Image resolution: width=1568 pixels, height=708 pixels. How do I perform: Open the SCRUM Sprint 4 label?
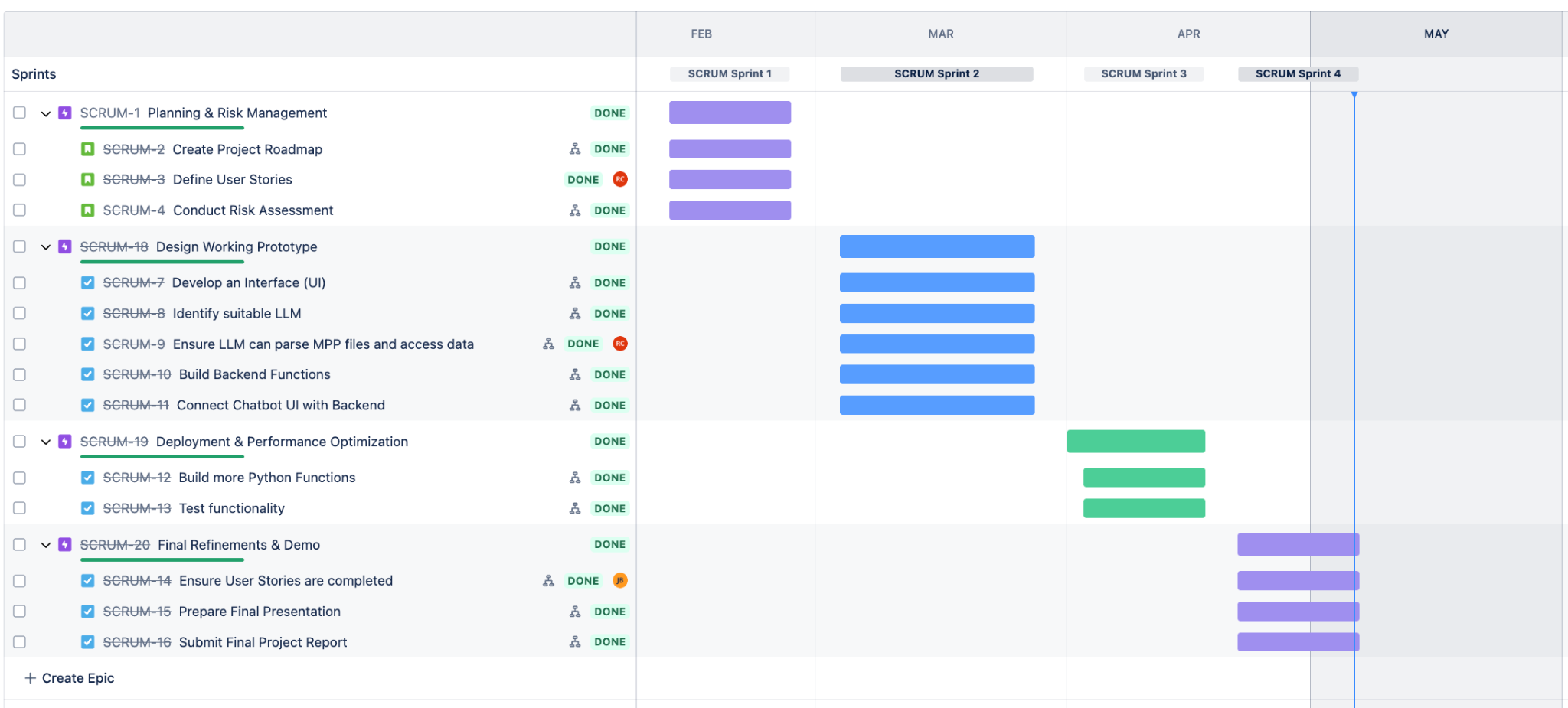(x=1298, y=74)
